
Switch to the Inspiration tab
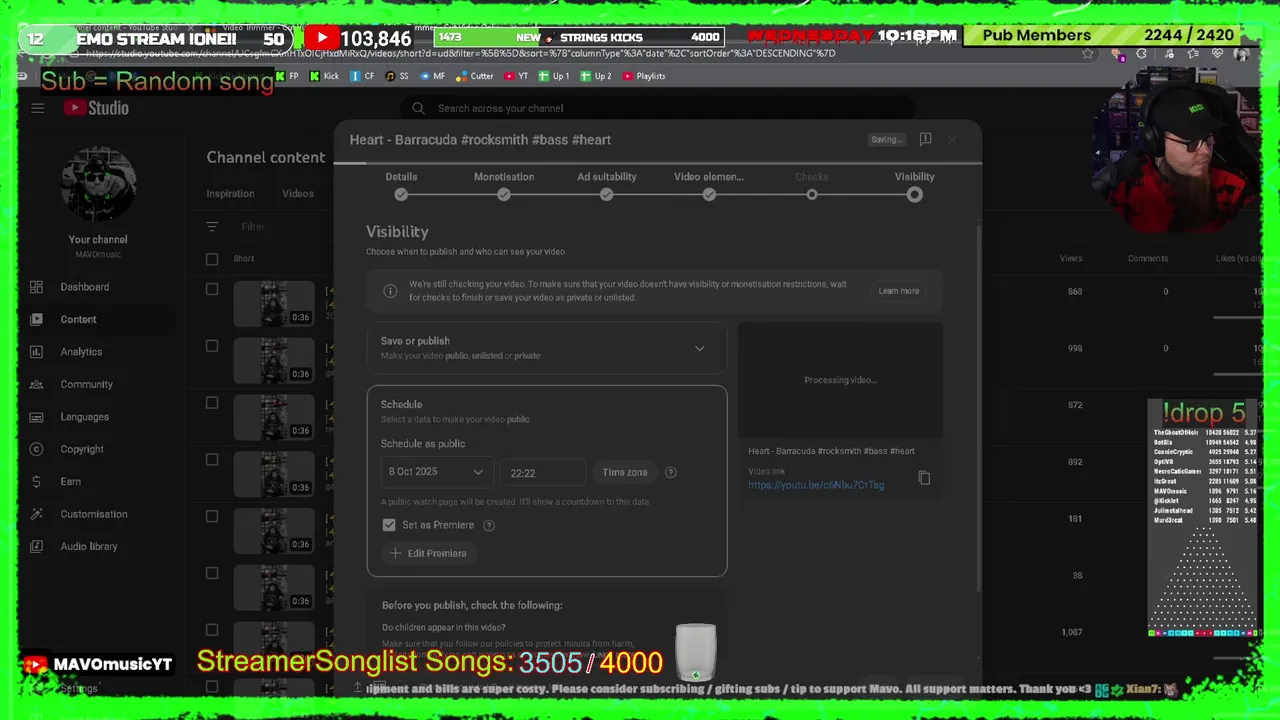(230, 194)
